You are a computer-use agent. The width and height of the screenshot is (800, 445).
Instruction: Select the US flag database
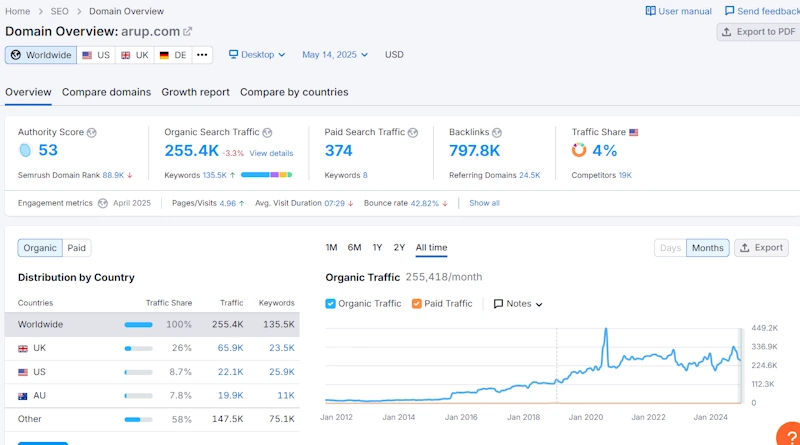tap(96, 55)
